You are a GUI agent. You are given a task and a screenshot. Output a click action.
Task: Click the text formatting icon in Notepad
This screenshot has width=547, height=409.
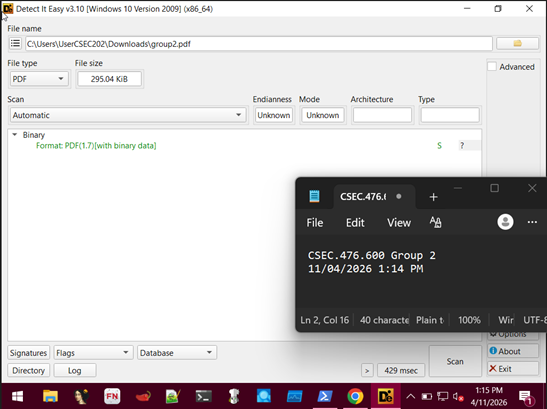point(435,222)
